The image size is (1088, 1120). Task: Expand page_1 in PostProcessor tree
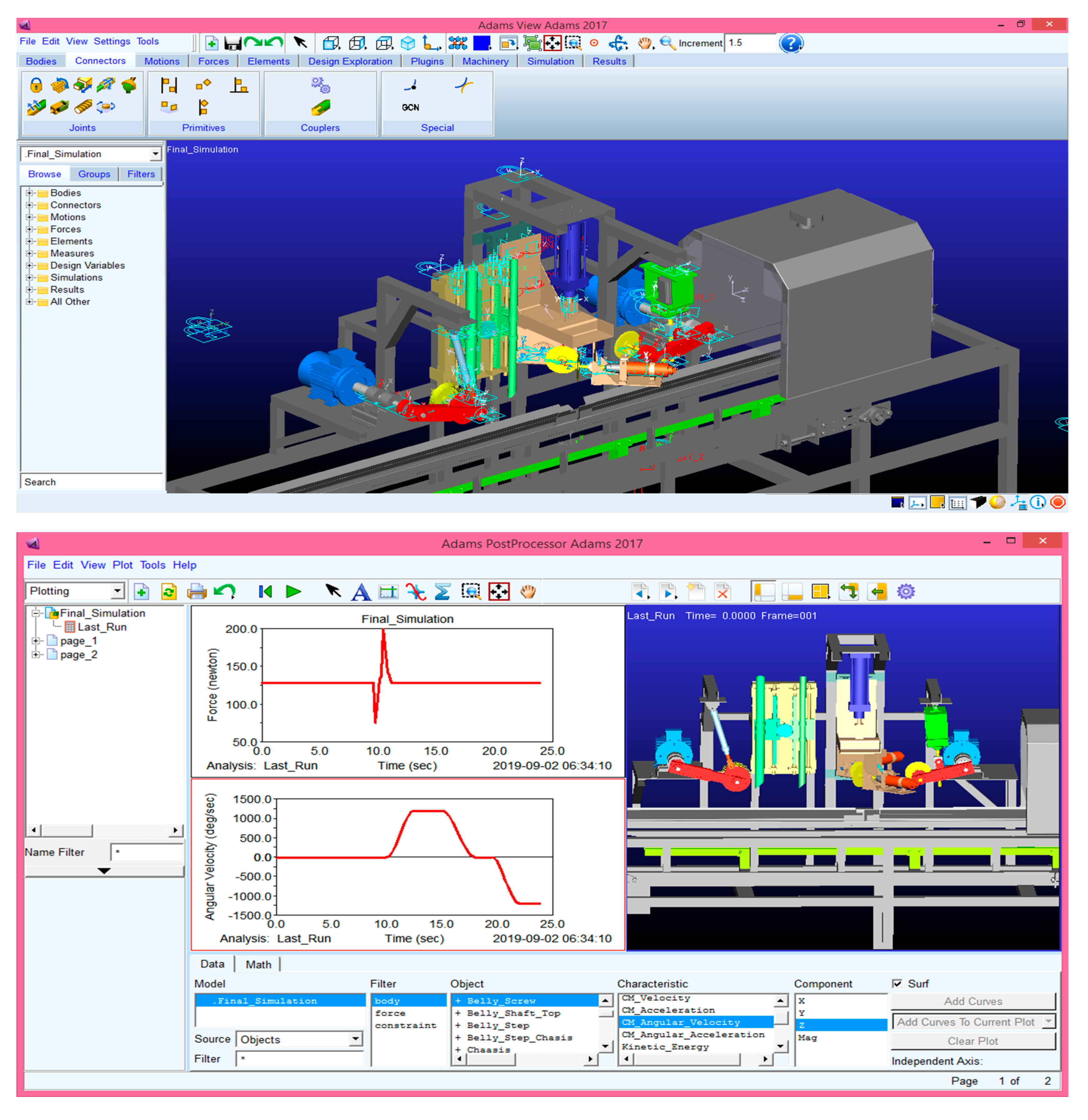point(36,641)
